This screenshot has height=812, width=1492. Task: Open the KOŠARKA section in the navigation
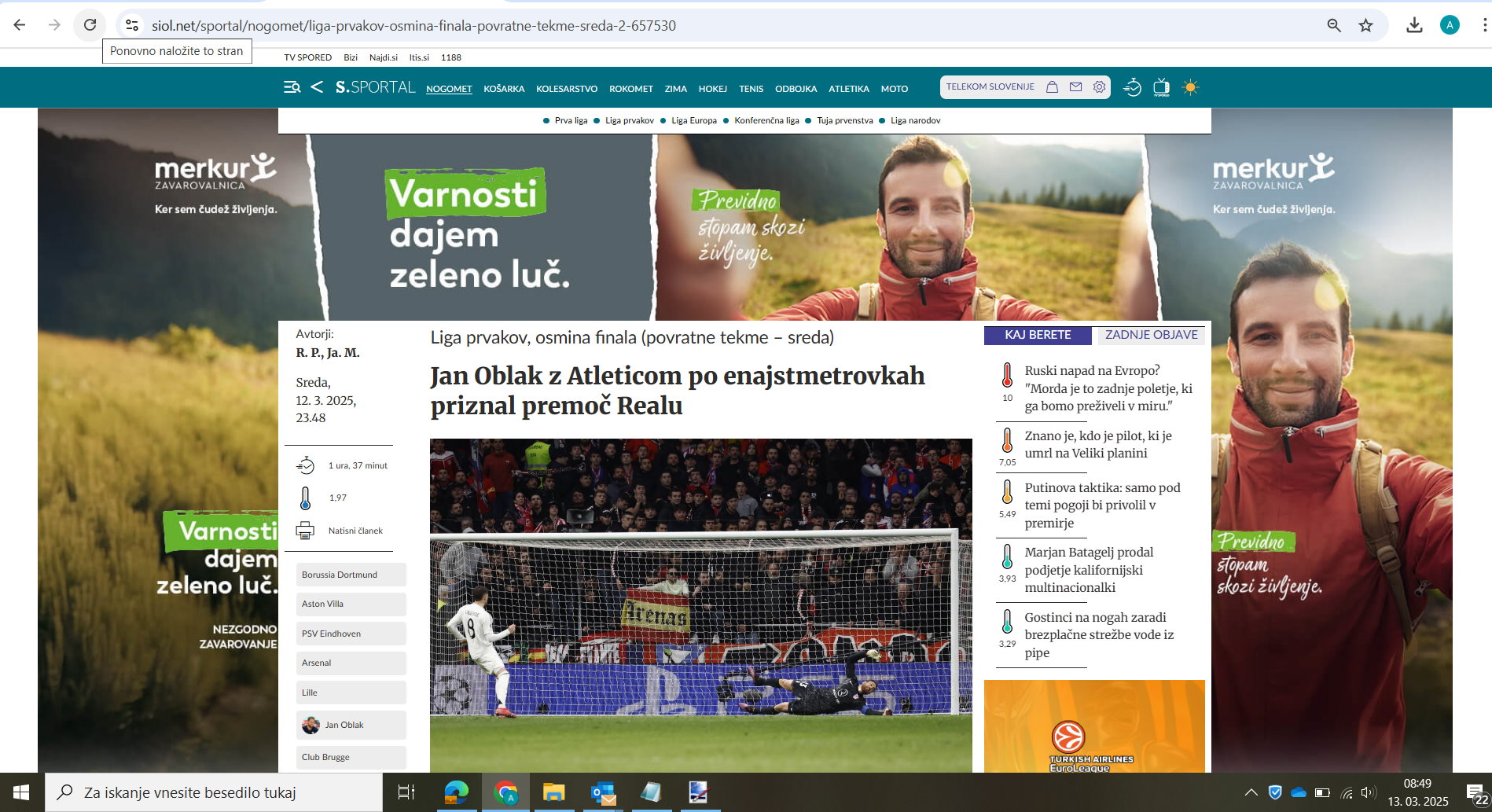(x=504, y=89)
